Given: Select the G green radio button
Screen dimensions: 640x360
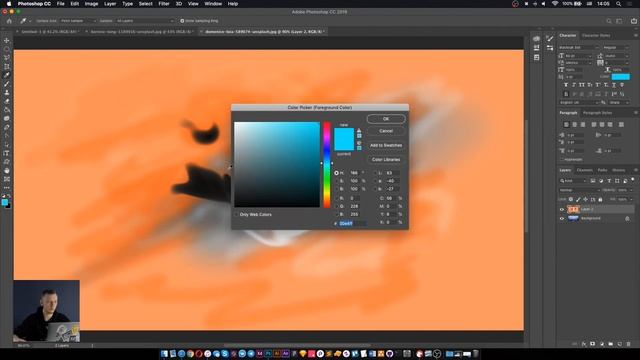Looking at the screenshot, I should [x=336, y=207].
